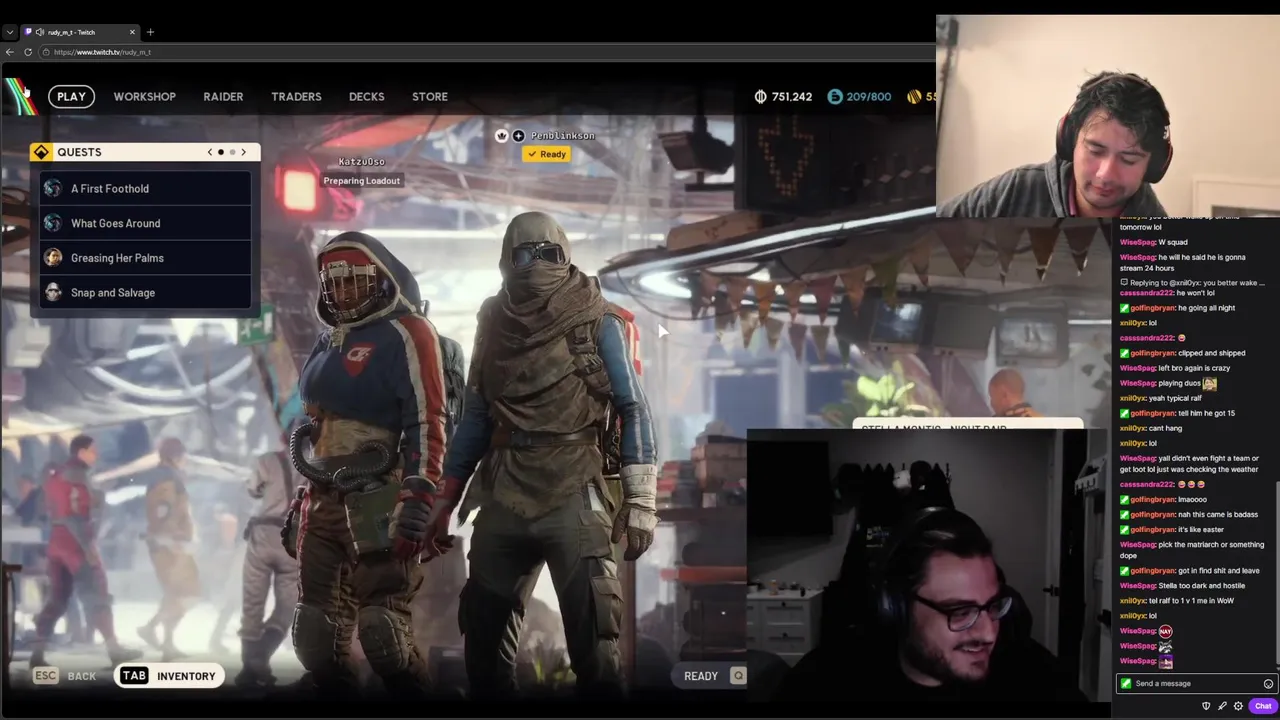Switch to the TRADERS tab
1280x720 pixels.
[x=296, y=97]
